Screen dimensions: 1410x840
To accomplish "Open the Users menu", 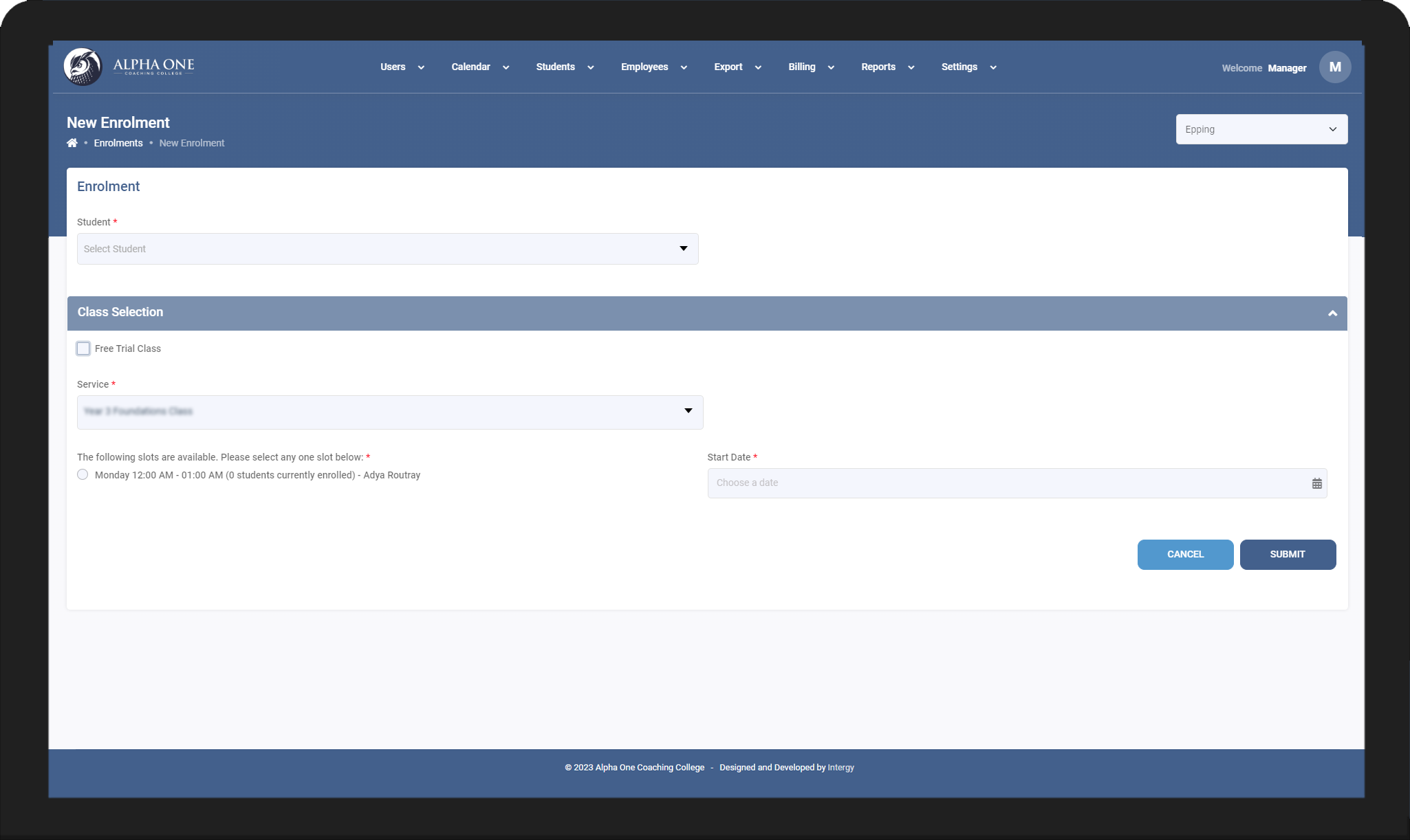I will pyautogui.click(x=402, y=67).
